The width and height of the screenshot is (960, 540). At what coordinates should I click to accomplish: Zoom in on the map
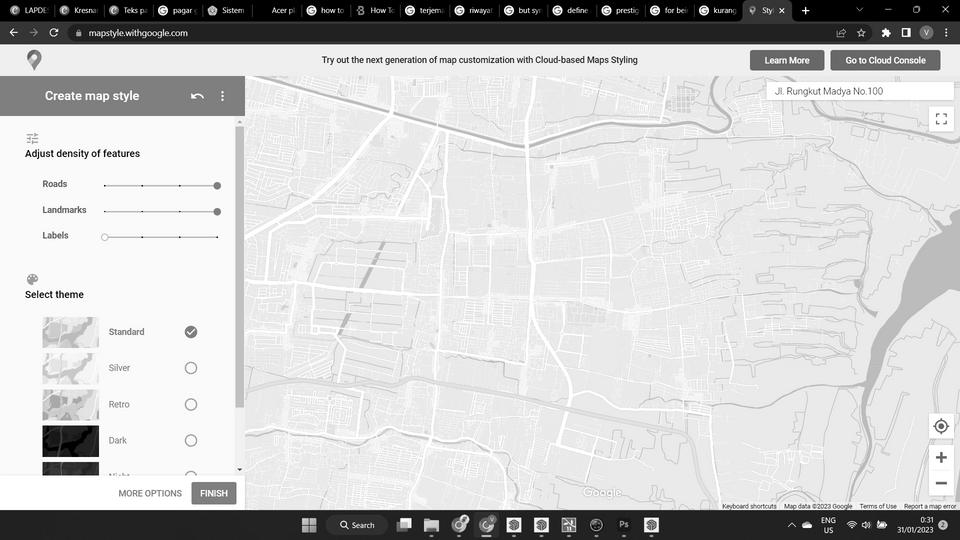(941, 457)
